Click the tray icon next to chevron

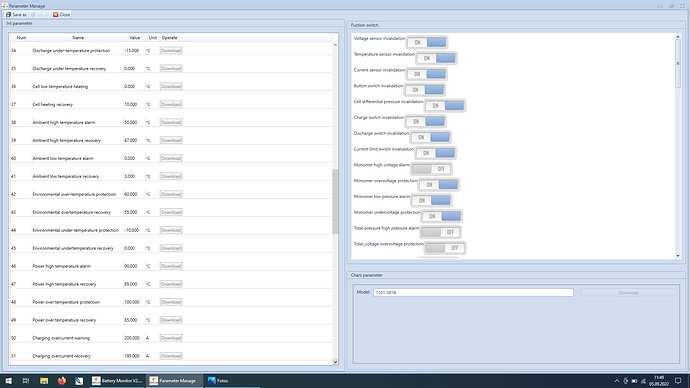tap(625, 381)
